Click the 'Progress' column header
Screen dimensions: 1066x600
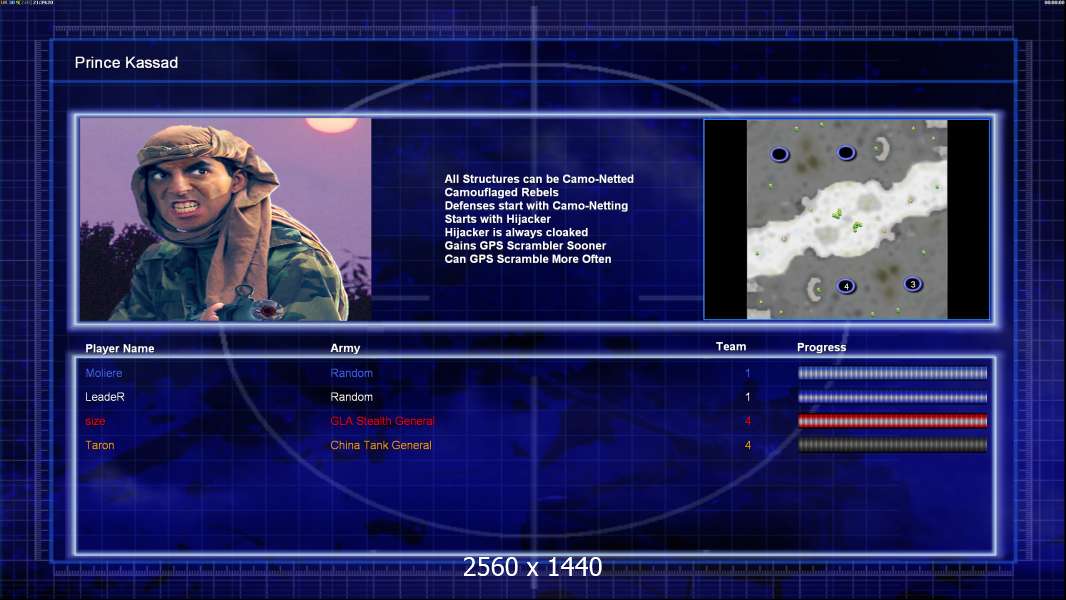pyautogui.click(x=821, y=347)
